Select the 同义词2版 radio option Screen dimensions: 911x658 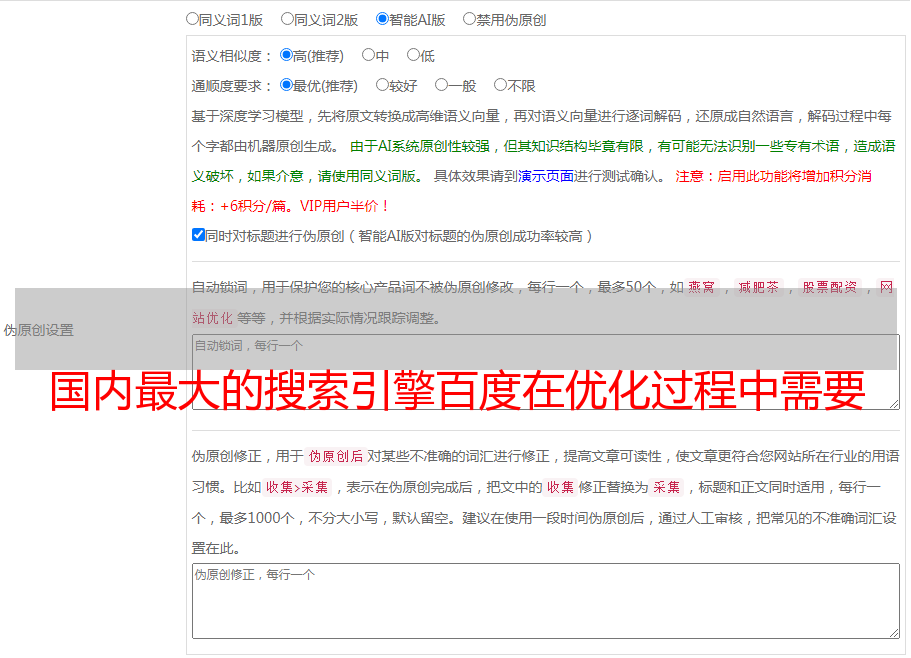pos(287,19)
